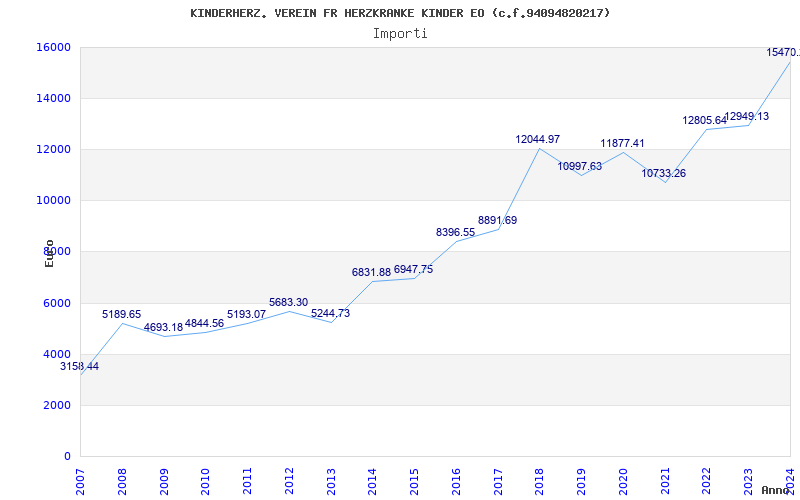Click the Euro y-axis title

[x=49, y=253]
